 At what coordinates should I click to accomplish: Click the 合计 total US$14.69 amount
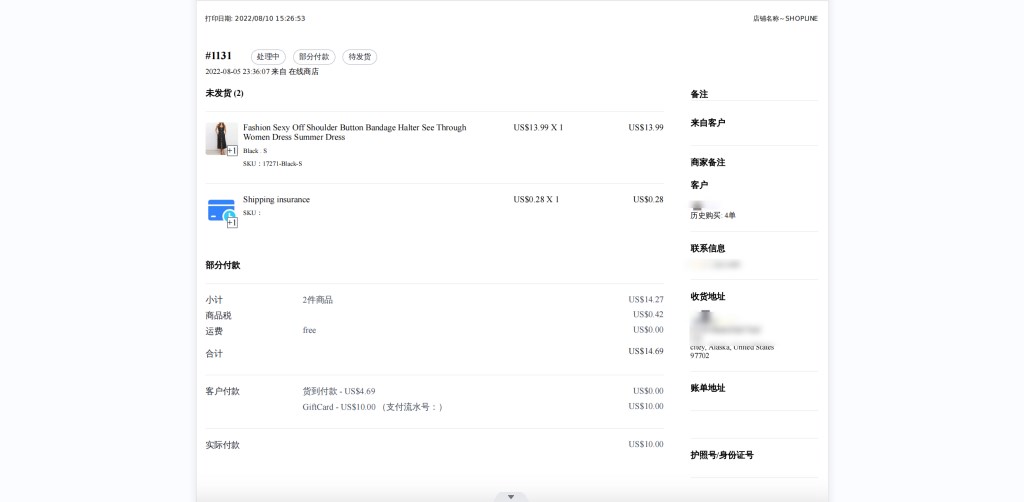point(645,351)
